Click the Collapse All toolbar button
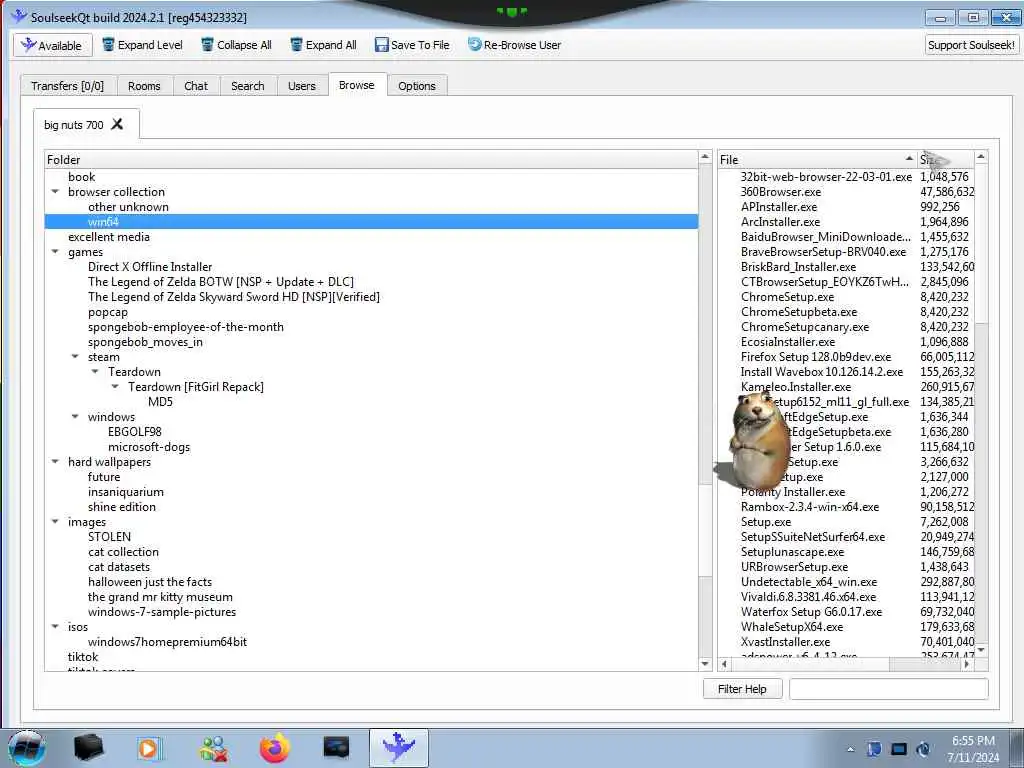The image size is (1024, 768). tap(236, 45)
